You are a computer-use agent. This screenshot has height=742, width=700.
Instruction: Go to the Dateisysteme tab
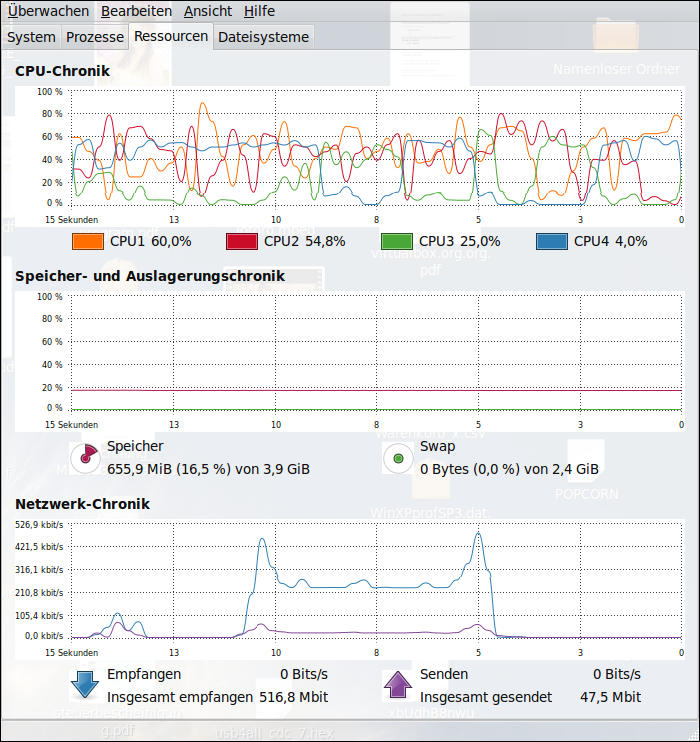263,37
